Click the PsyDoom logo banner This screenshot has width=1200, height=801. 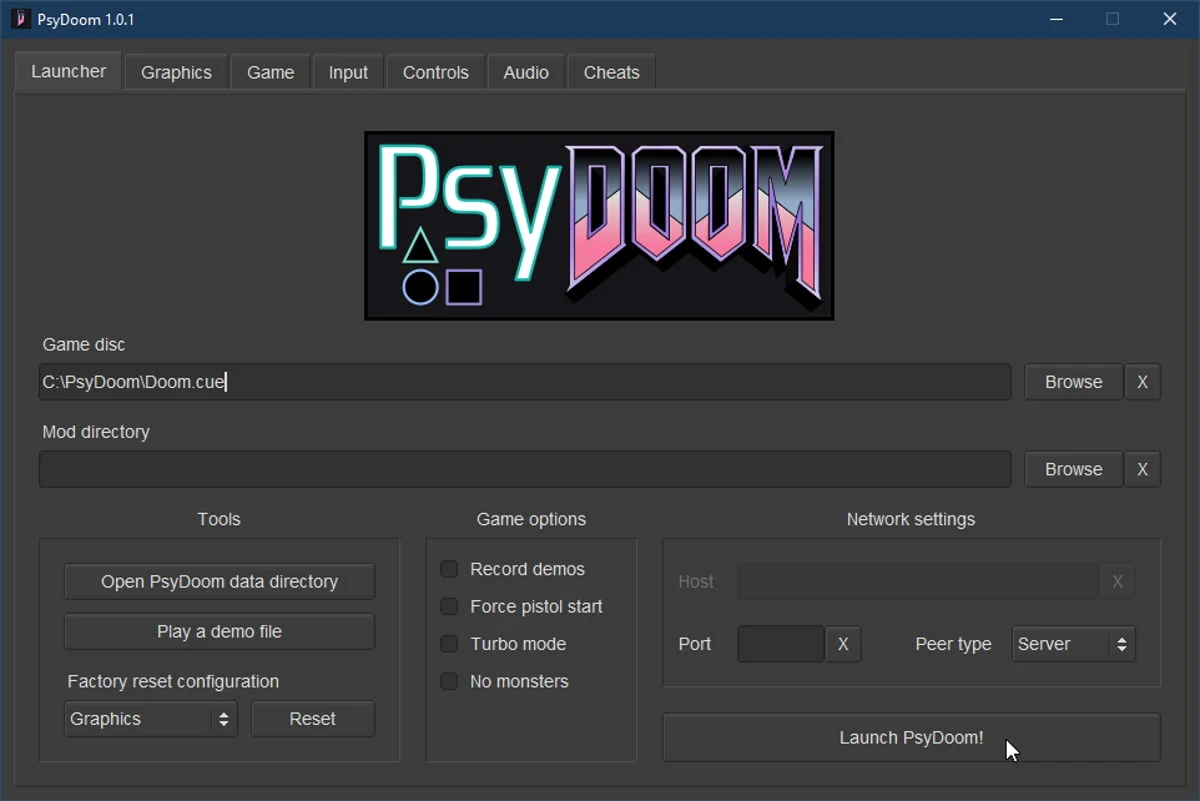(x=599, y=226)
